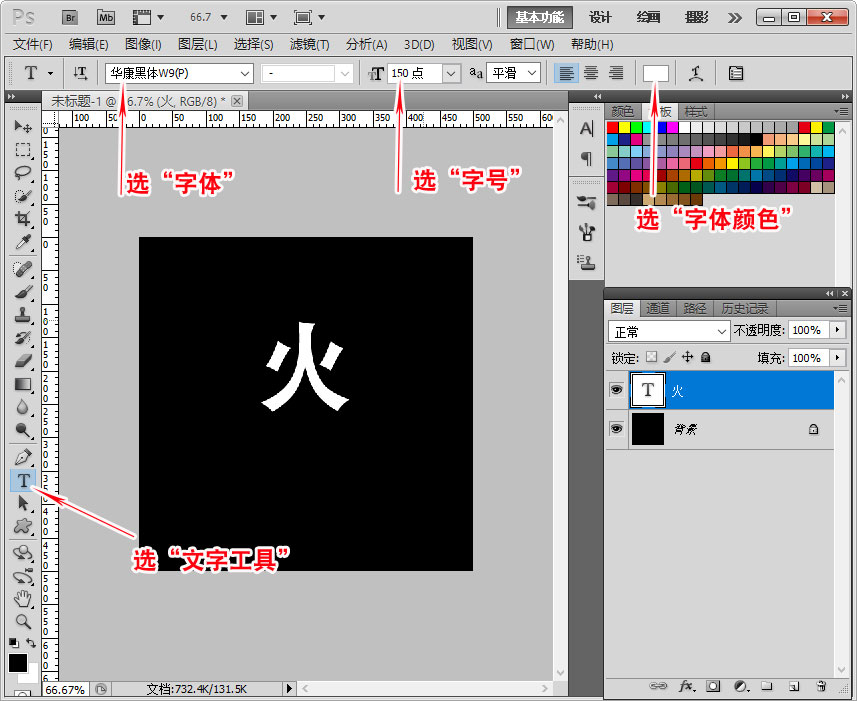Select the Move tool
The image size is (857, 701).
pyautogui.click(x=22, y=126)
